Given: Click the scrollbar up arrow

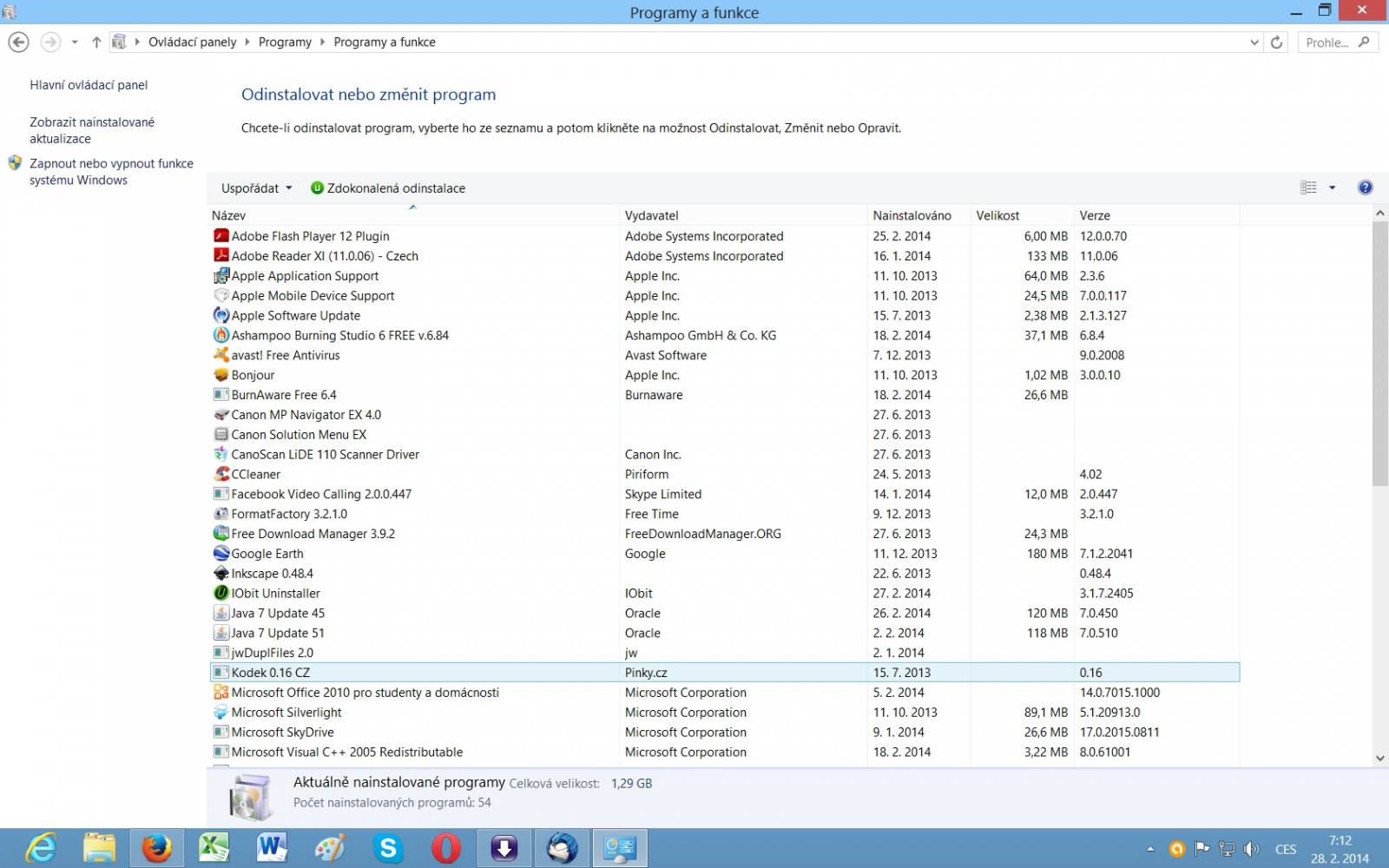Looking at the screenshot, I should point(1379,213).
